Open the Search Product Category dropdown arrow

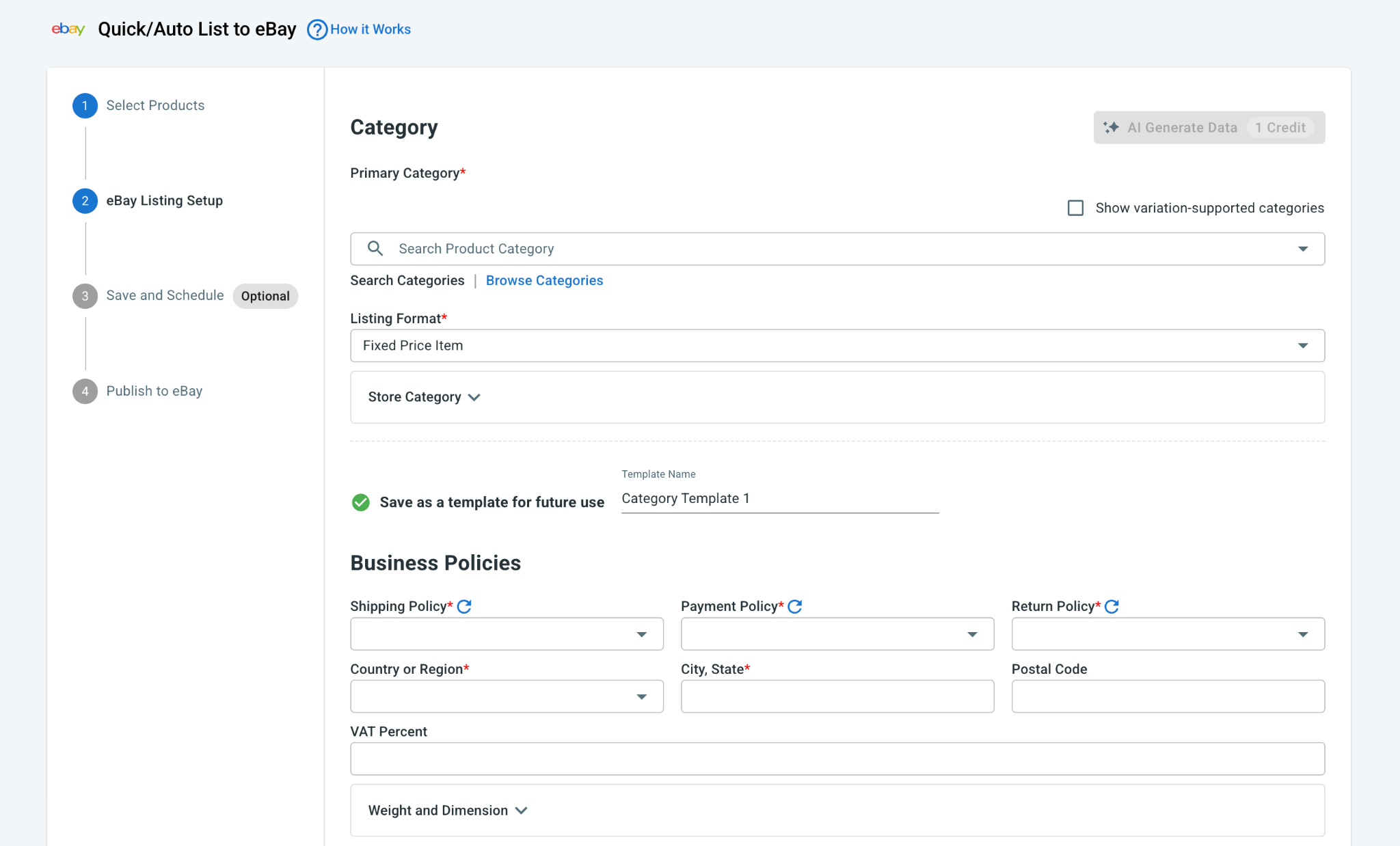point(1303,249)
